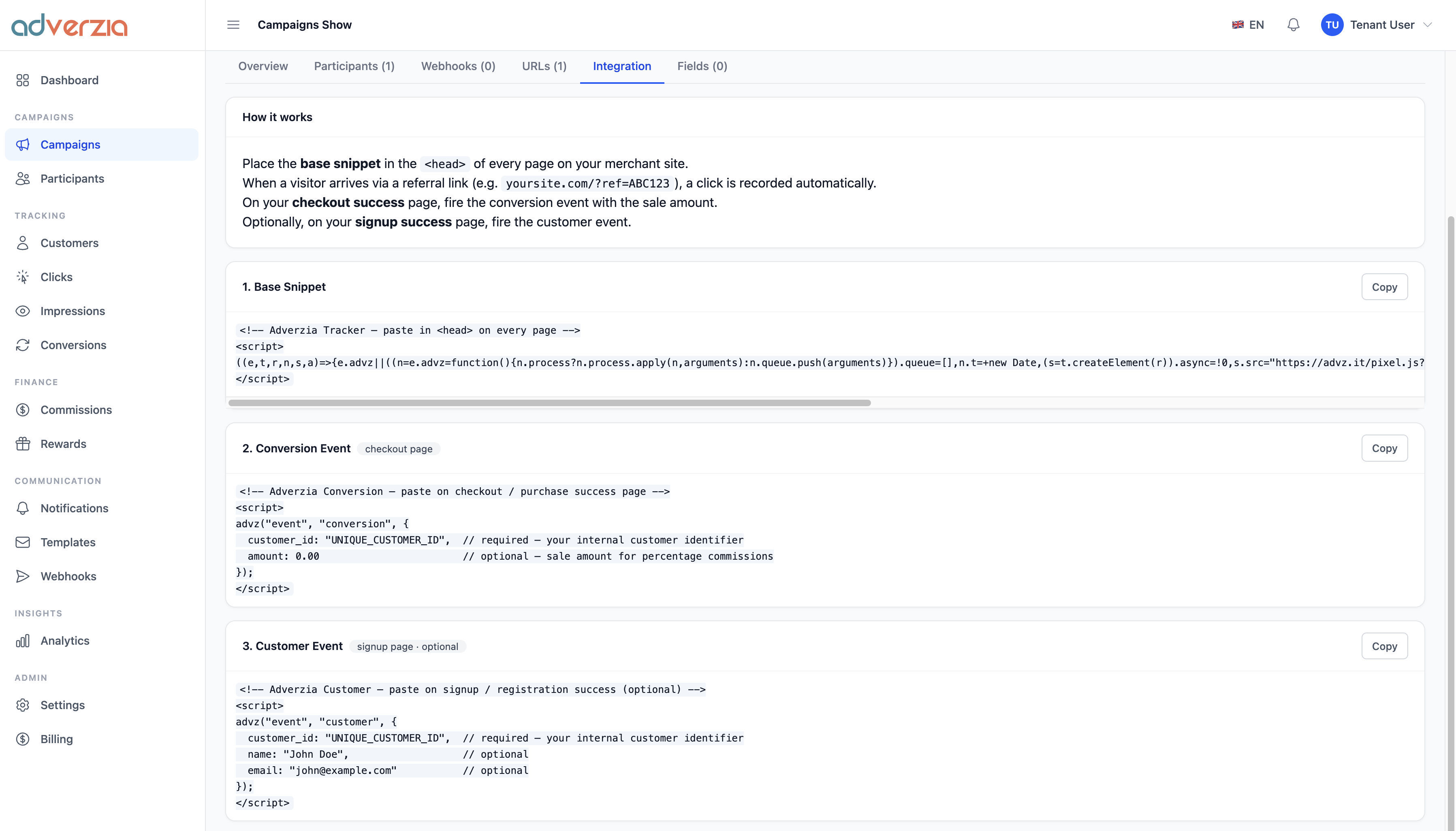Open the URLs (1) tab
This screenshot has width=1456, height=831.
tap(544, 66)
